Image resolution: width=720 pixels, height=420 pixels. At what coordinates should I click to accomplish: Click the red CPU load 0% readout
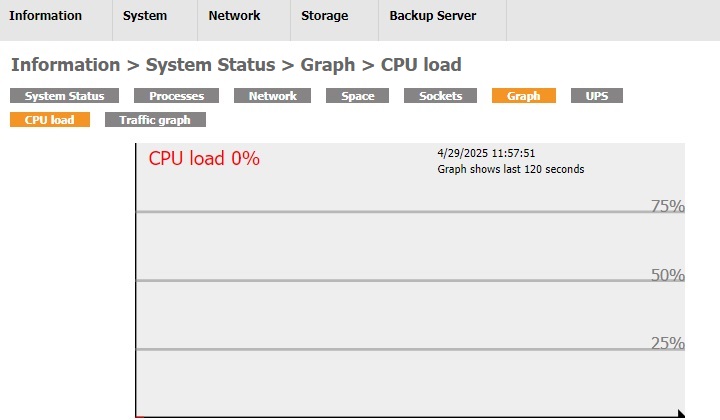(x=204, y=158)
